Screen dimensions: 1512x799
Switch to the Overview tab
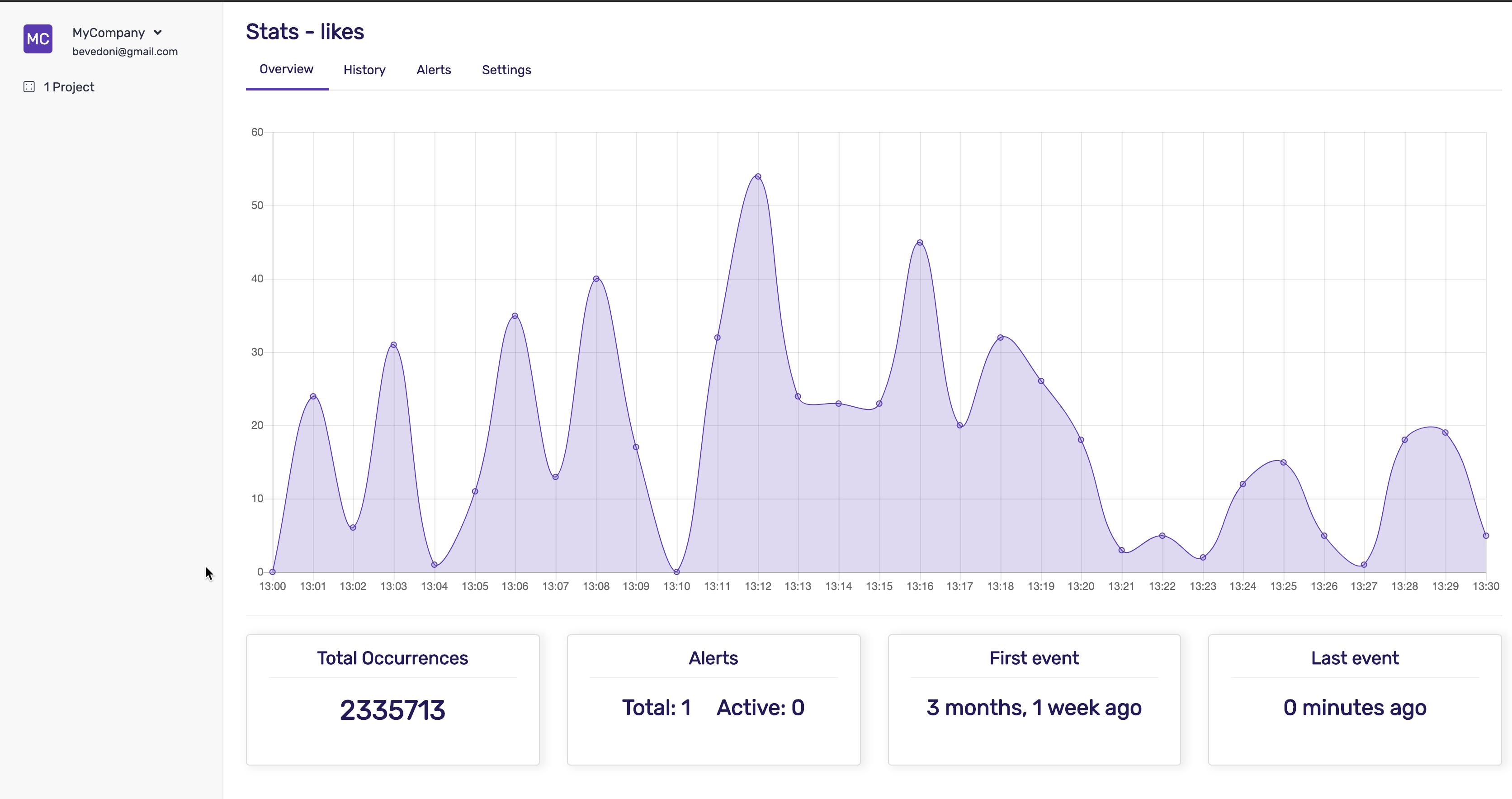point(286,69)
